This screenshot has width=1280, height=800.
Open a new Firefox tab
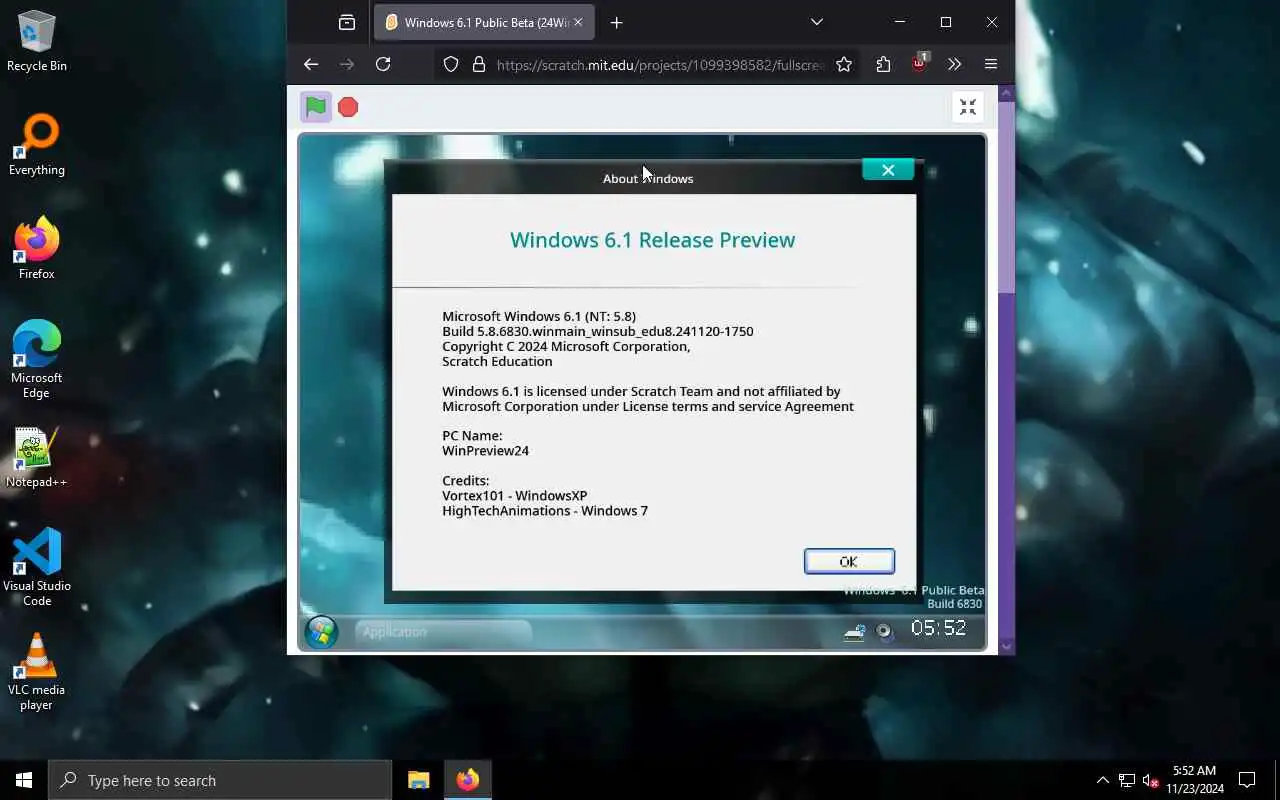[617, 22]
